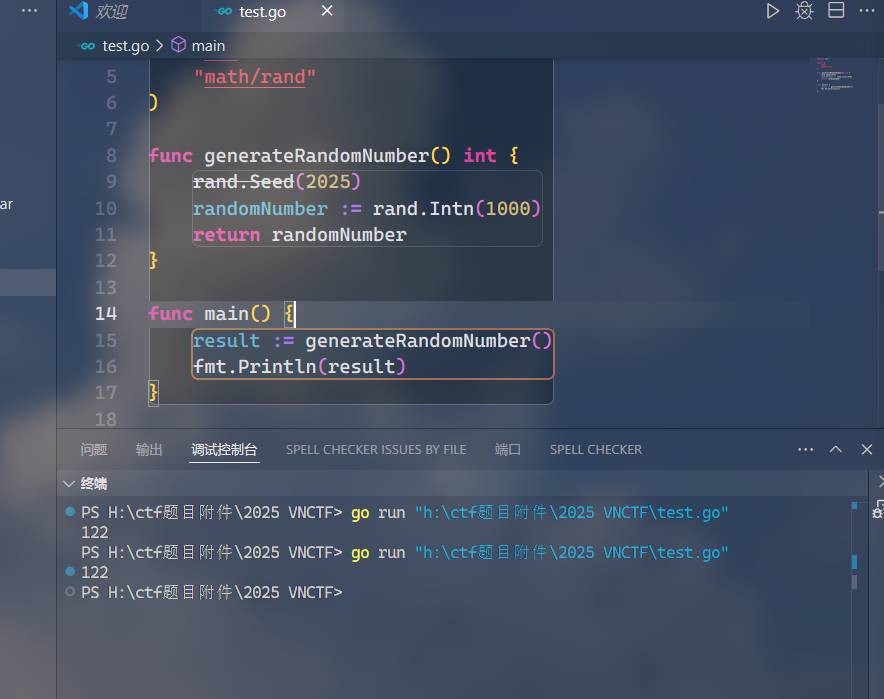Open panel more actions ellipsis
Screen dimensions: 884x699
[805, 450]
